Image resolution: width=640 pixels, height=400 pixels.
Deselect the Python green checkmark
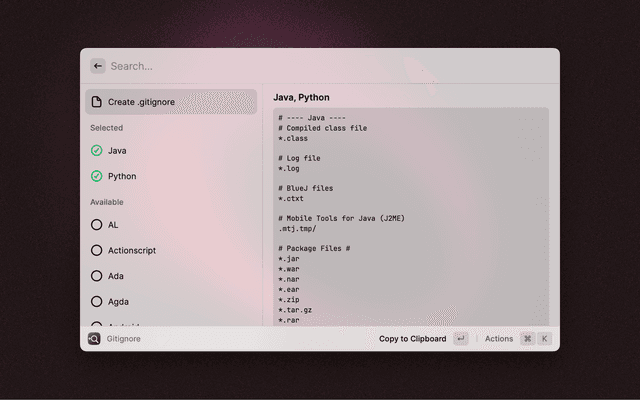tap(97, 176)
